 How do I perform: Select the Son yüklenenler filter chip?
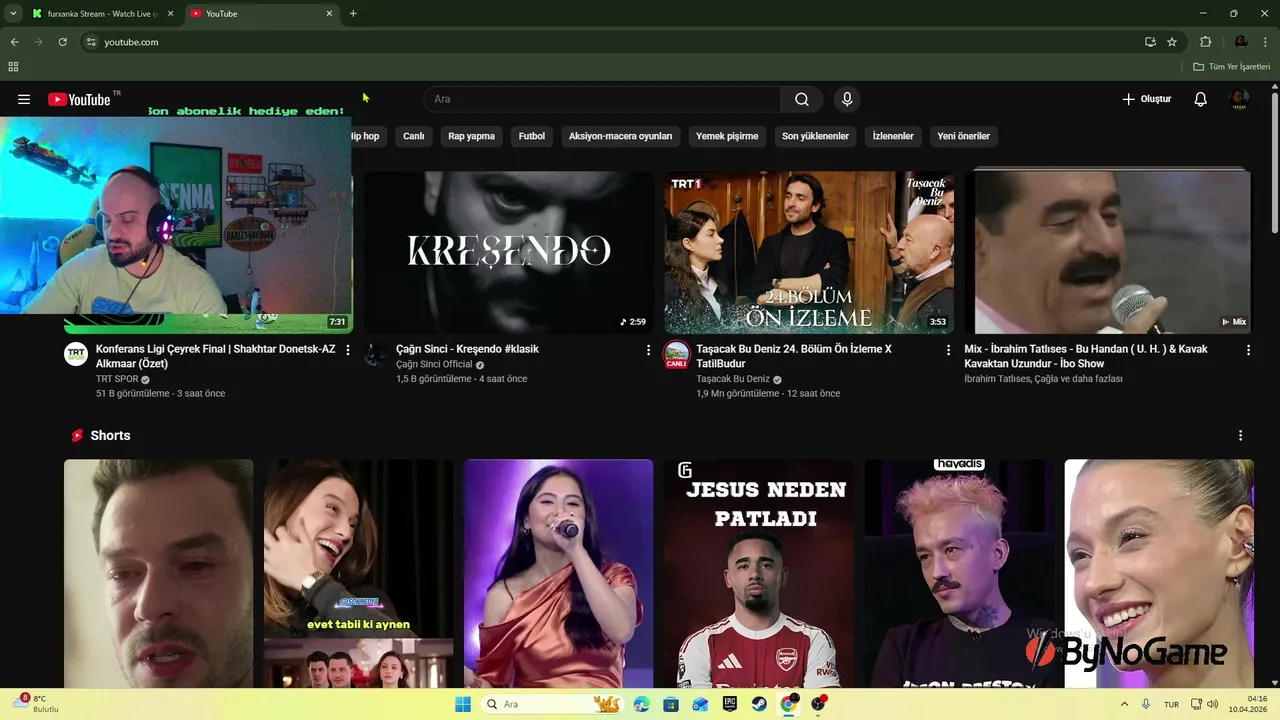point(815,136)
